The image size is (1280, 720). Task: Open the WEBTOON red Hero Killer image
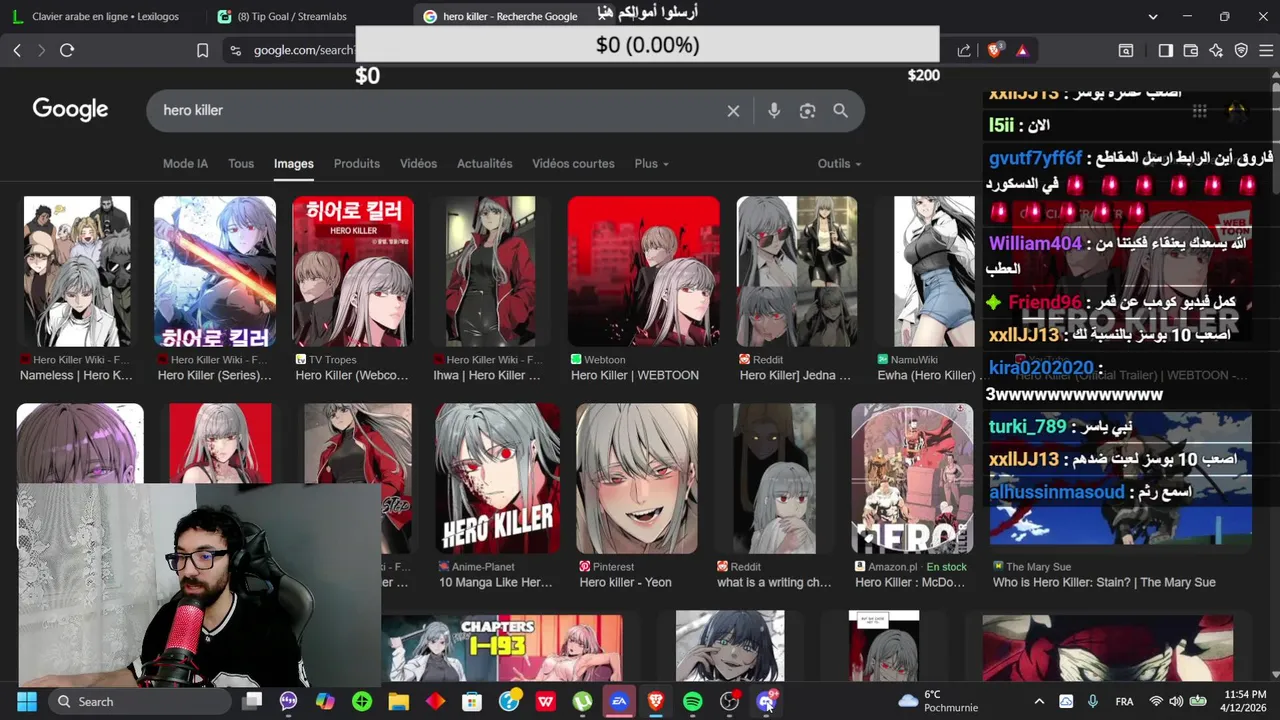tap(643, 271)
